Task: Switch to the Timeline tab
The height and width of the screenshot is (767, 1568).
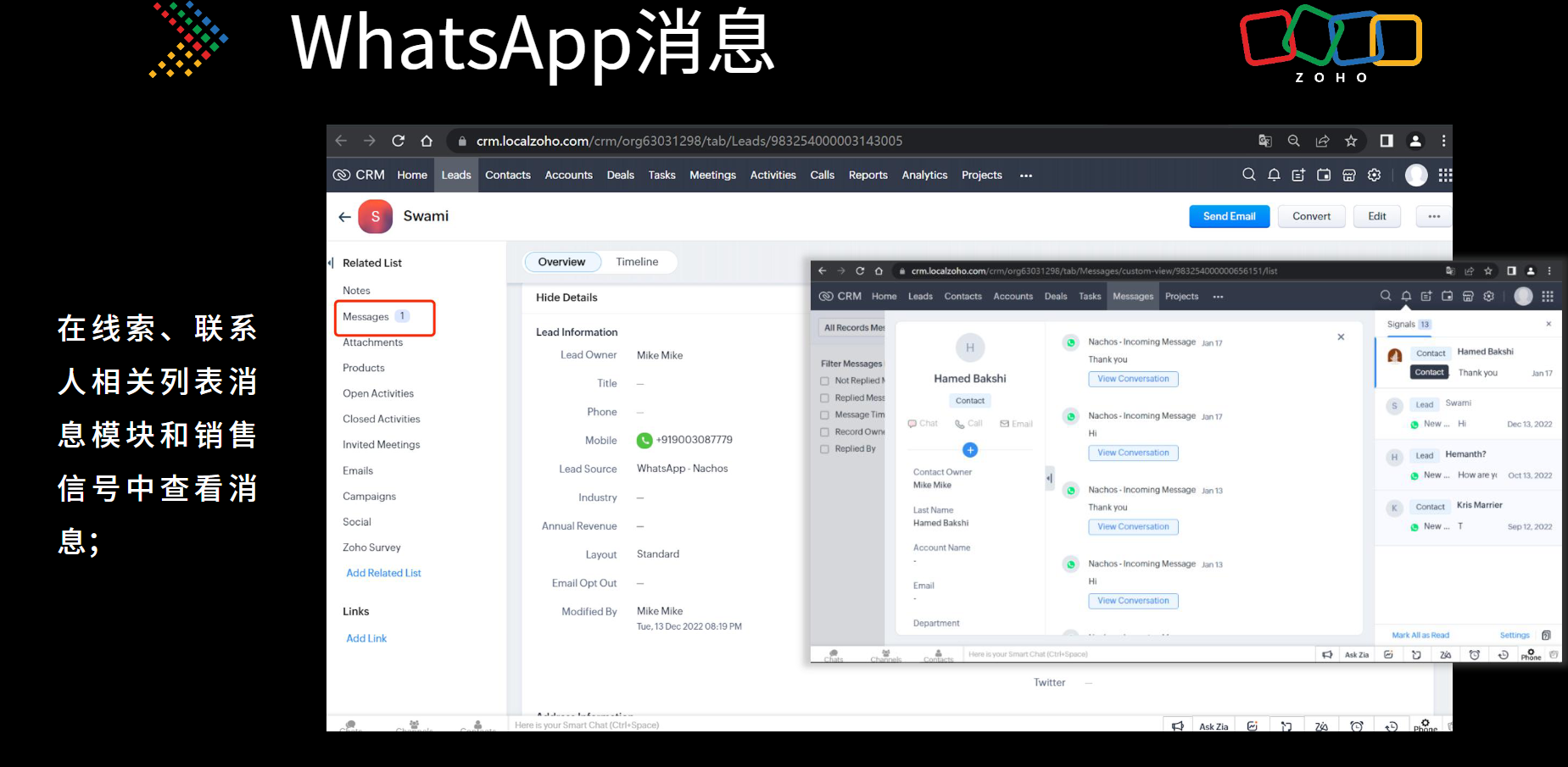Action: 637,262
